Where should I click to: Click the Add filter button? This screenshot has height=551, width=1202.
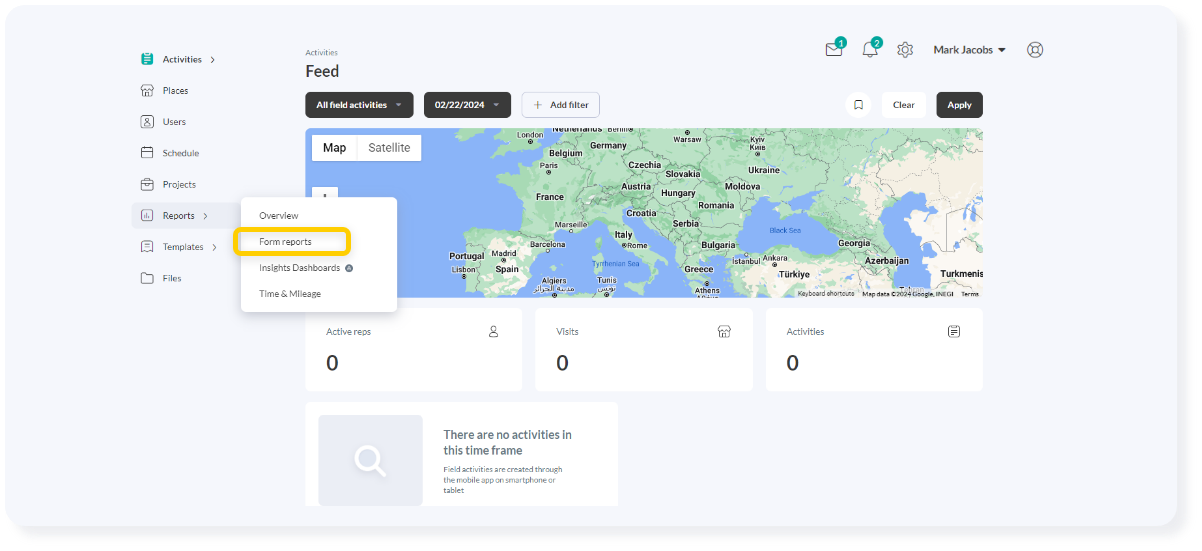coord(561,105)
